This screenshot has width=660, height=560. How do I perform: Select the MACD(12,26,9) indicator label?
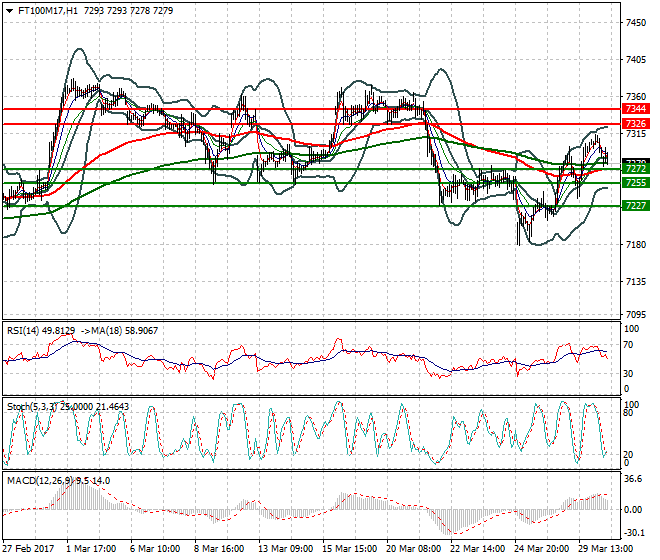(x=40, y=481)
